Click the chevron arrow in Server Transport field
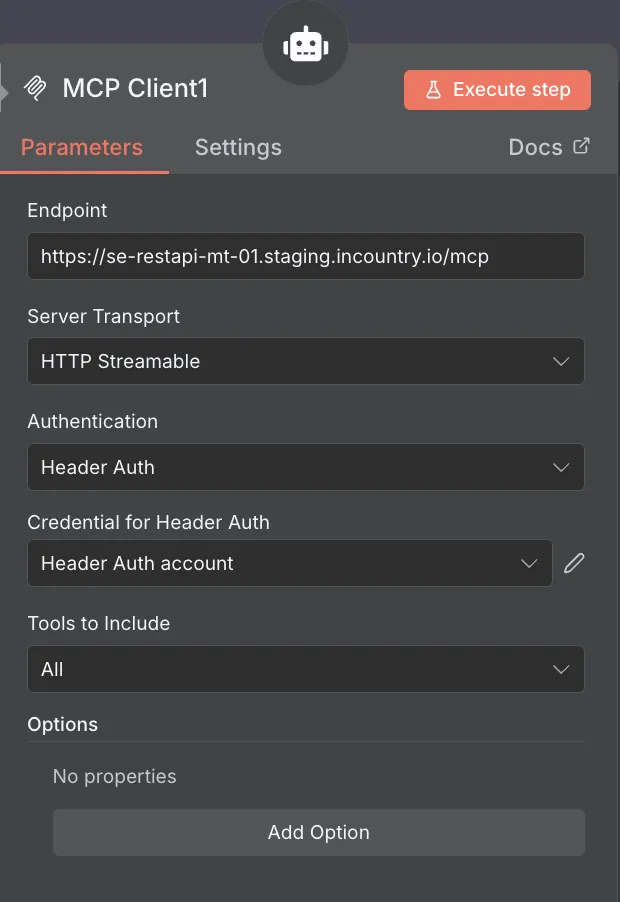Screen dimensions: 620x902 point(561,361)
